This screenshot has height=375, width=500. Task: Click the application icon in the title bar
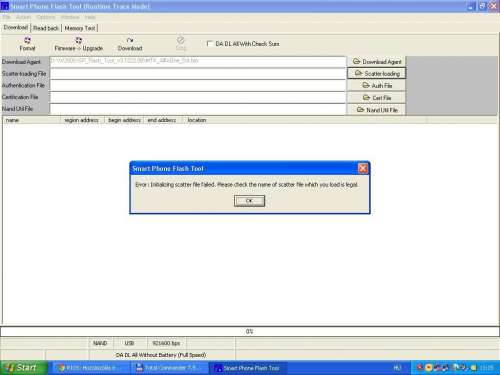pos(5,6)
